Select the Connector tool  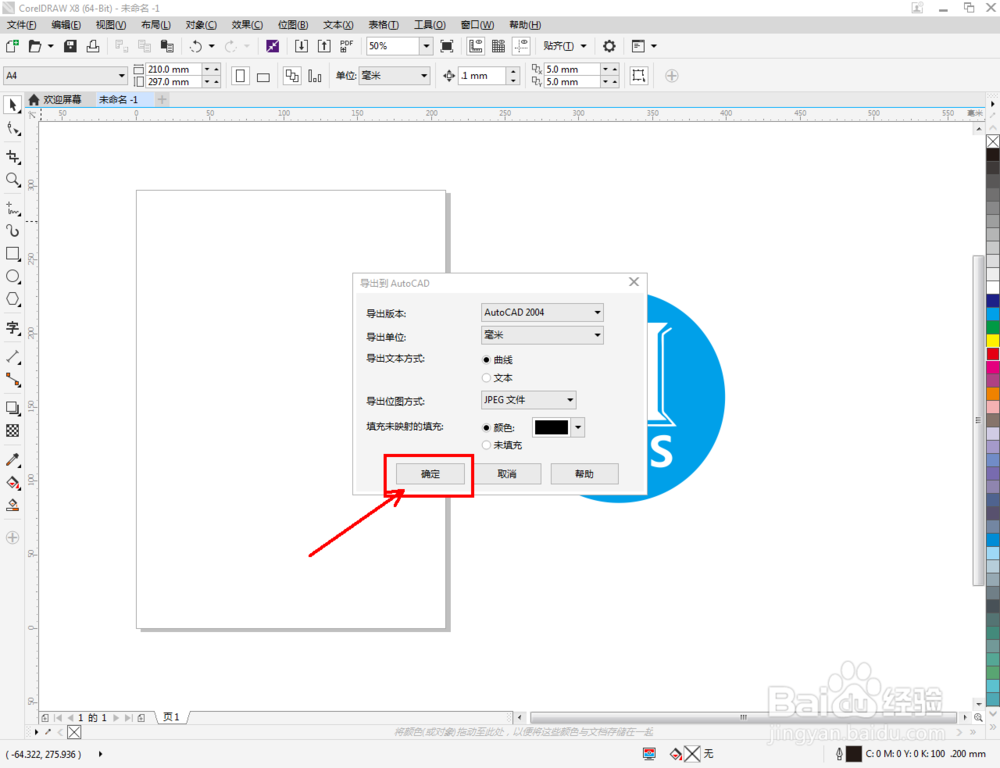13,380
